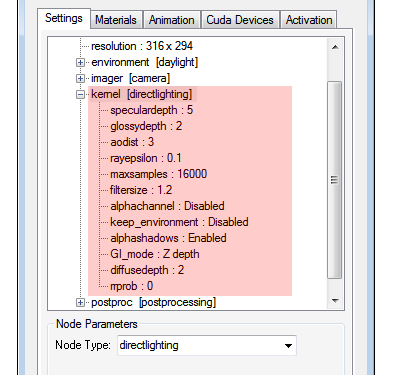Expand the postproc [postprocessing] node
398x375 pixels.
pyautogui.click(x=80, y=302)
